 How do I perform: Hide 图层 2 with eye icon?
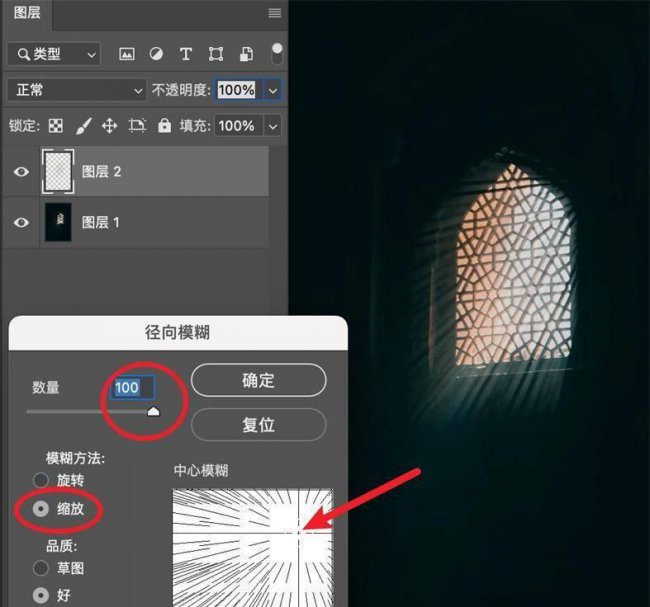[21, 171]
